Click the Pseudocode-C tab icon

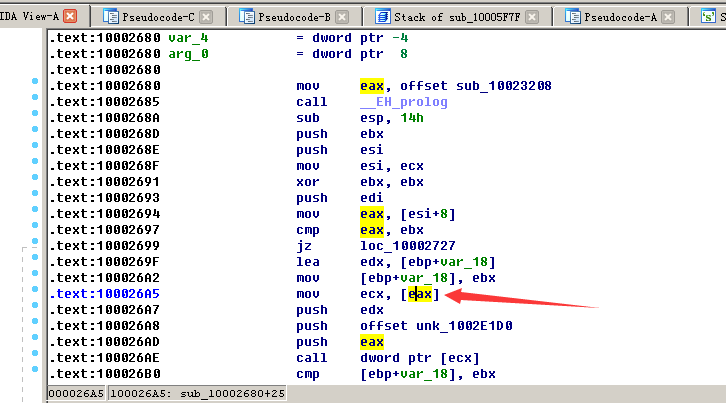pyautogui.click(x=110, y=17)
